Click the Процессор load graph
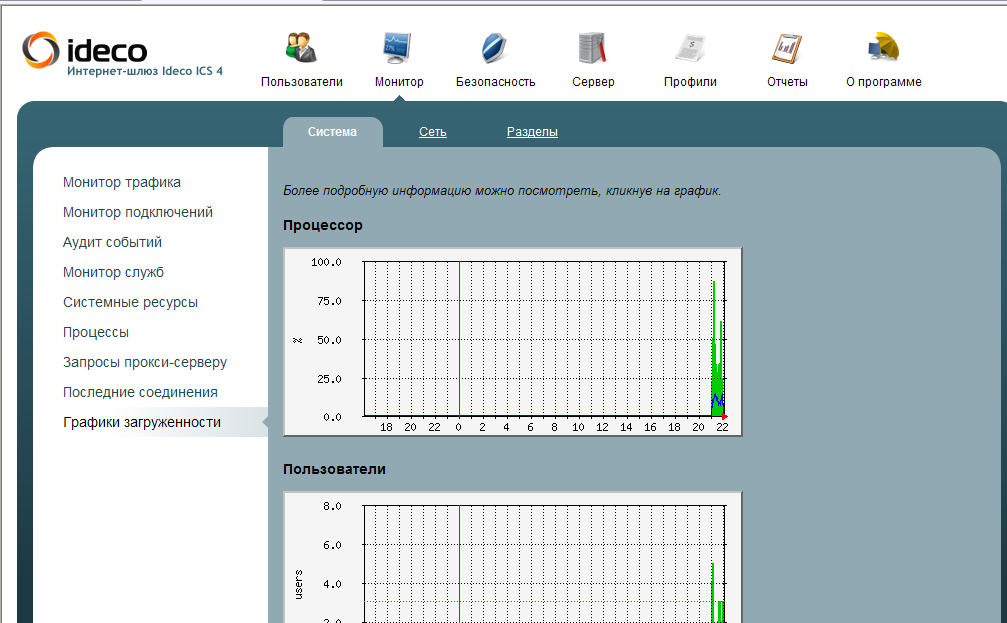 (x=512, y=342)
